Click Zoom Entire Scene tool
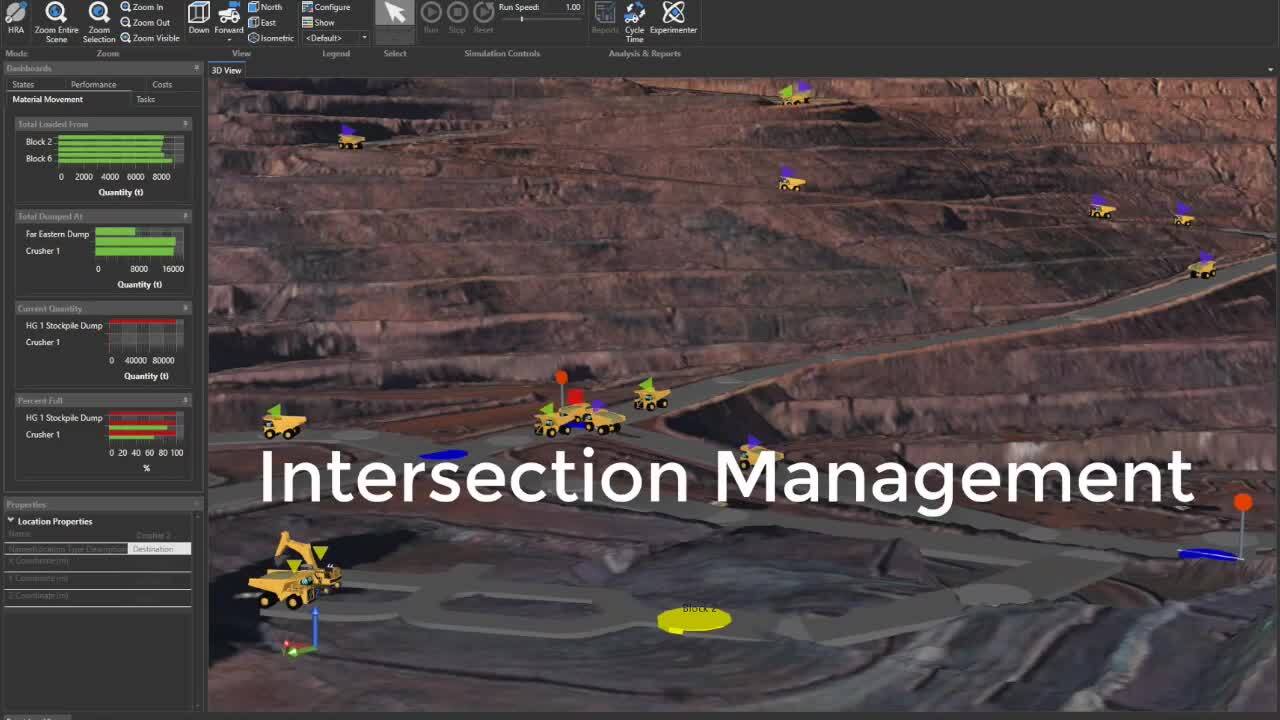The width and height of the screenshot is (1280, 720). pyautogui.click(x=56, y=20)
